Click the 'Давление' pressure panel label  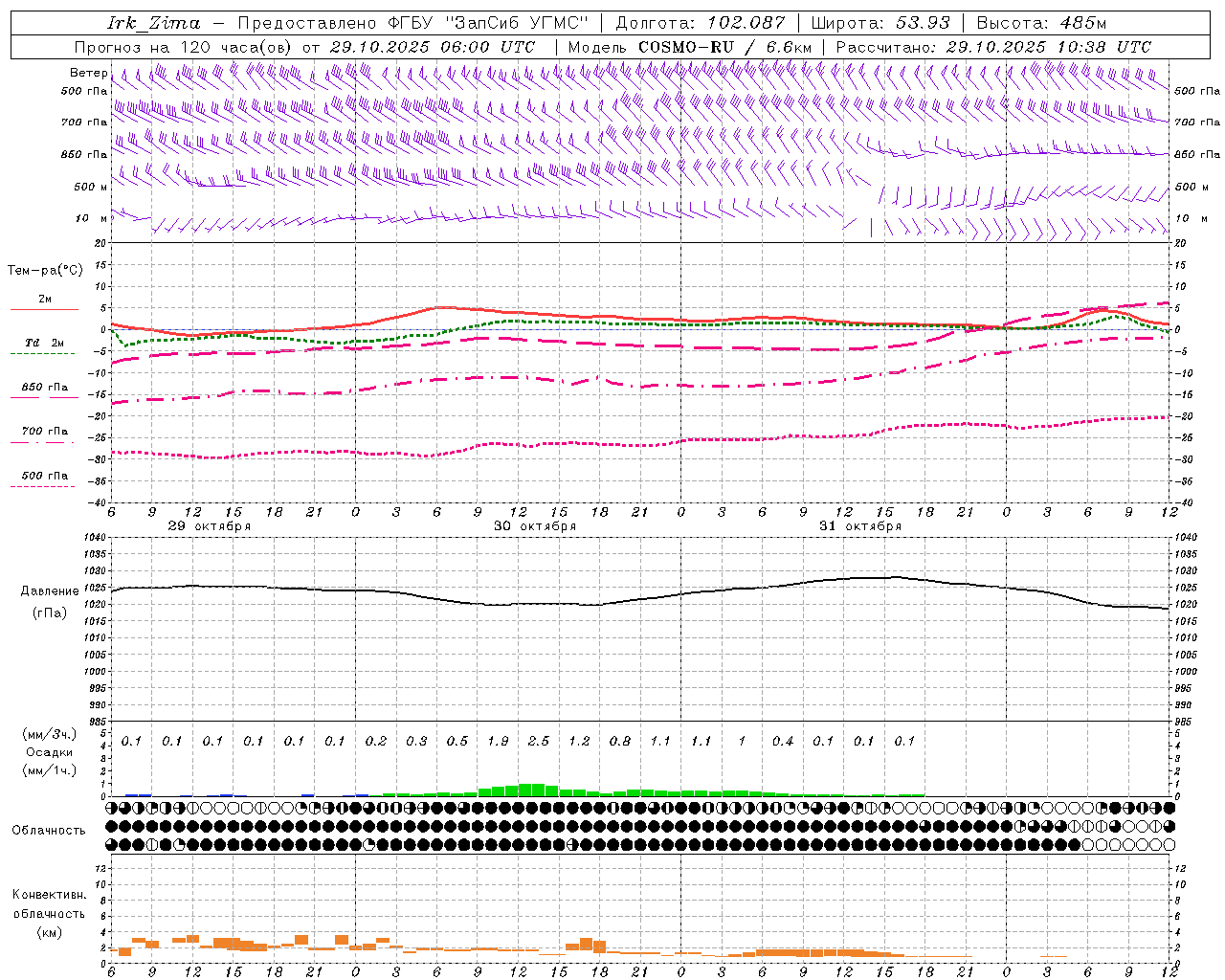pyautogui.click(x=50, y=591)
